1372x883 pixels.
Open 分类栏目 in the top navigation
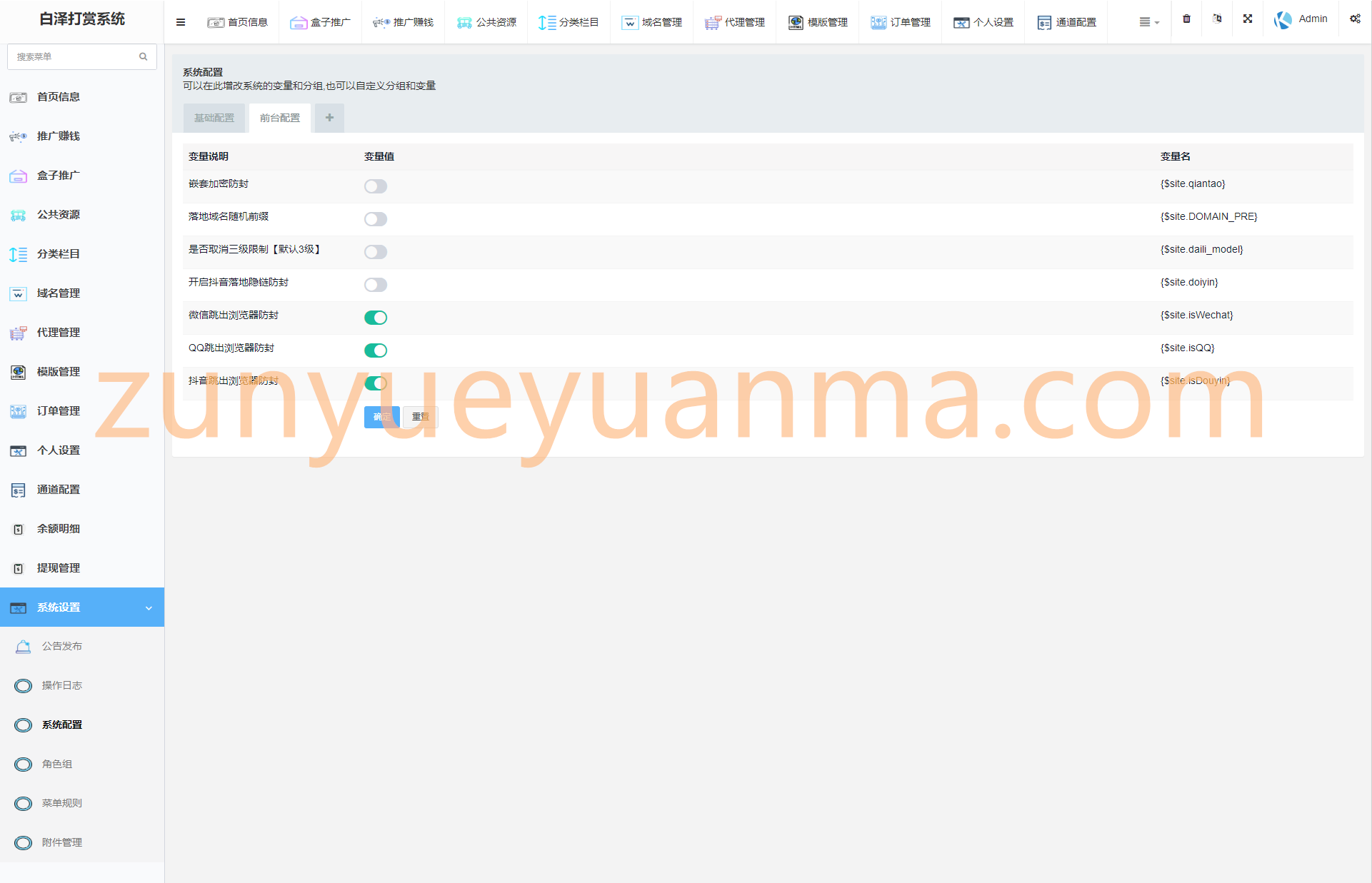[x=569, y=22]
